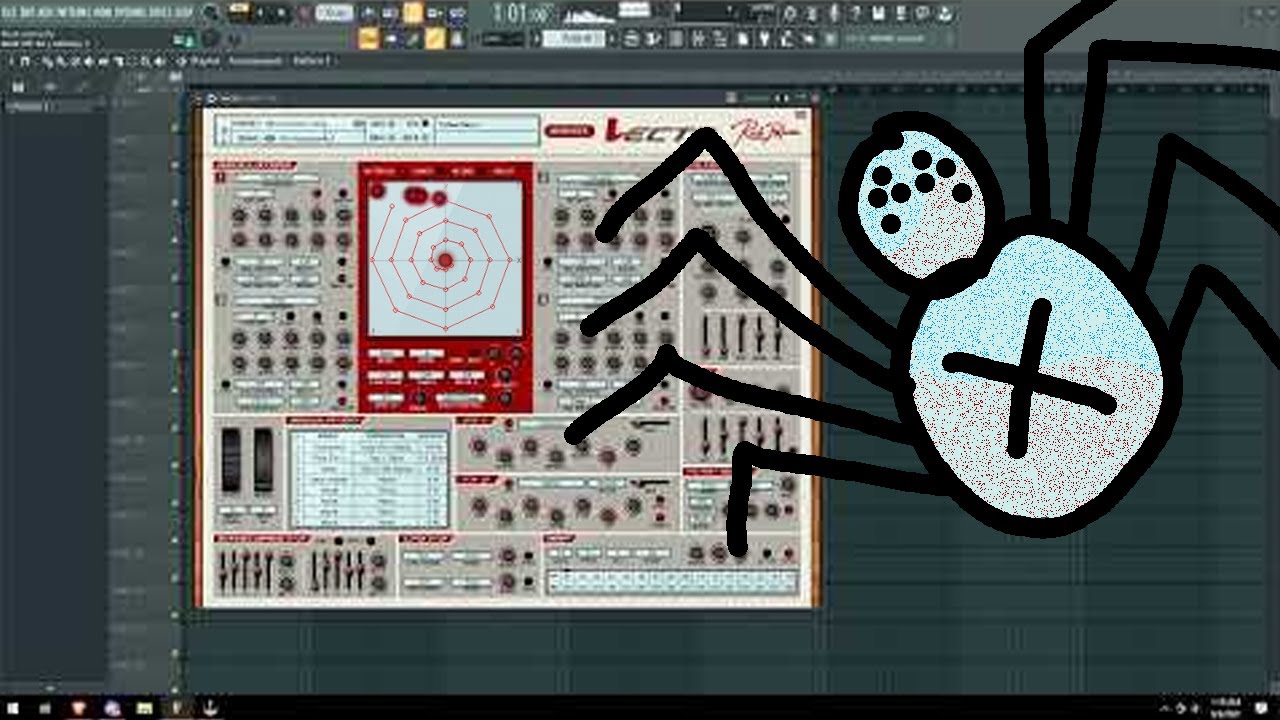This screenshot has height=720, width=1280.
Task: Click the Start button on Windows taskbar
Action: pyautogui.click(x=14, y=708)
